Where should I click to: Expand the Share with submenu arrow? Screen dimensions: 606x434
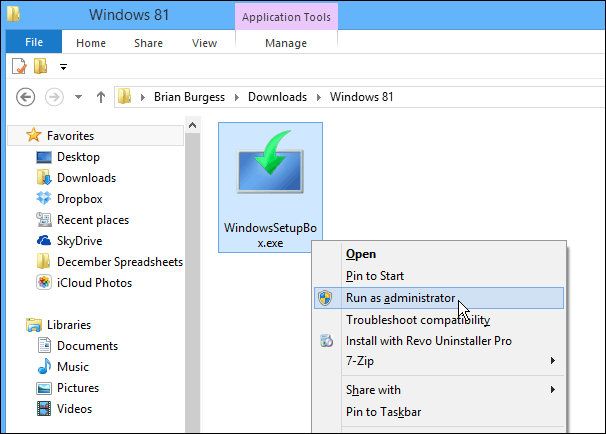553,390
